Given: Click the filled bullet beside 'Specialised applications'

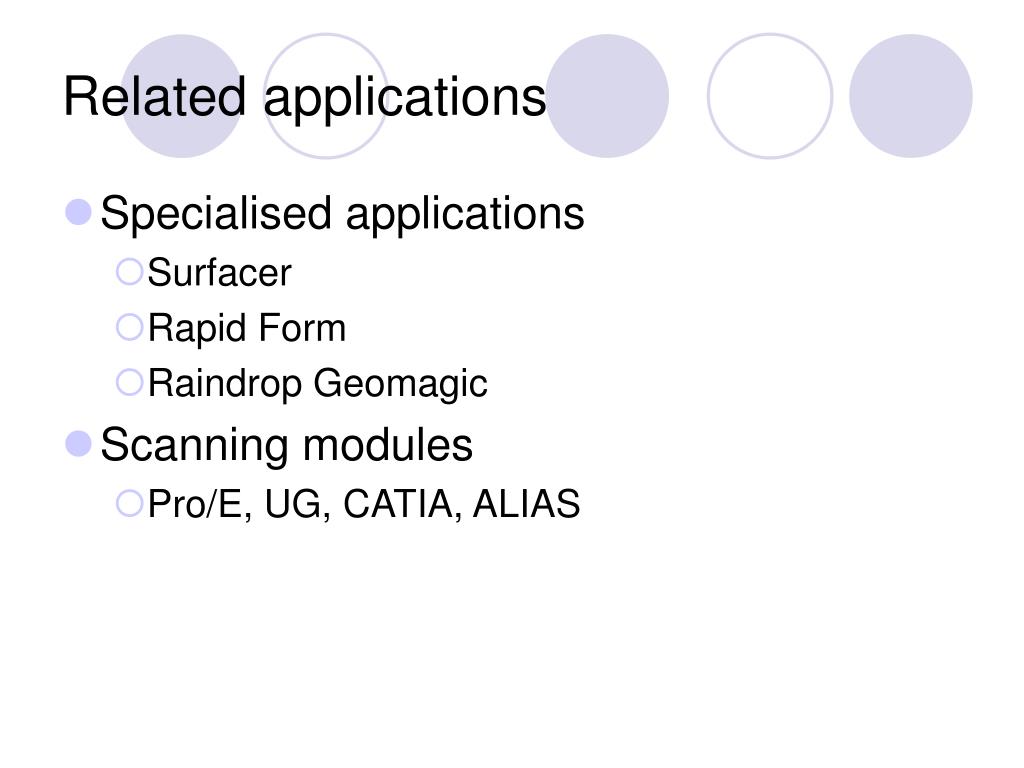Looking at the screenshot, I should coord(78,212).
